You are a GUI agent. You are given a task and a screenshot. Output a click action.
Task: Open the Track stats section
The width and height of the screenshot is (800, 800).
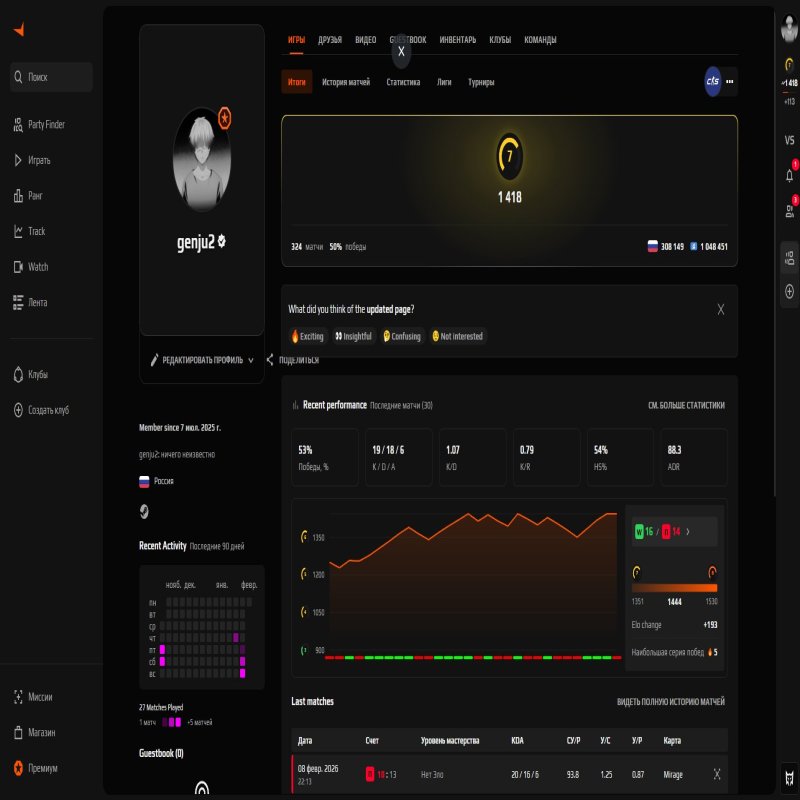[40, 231]
